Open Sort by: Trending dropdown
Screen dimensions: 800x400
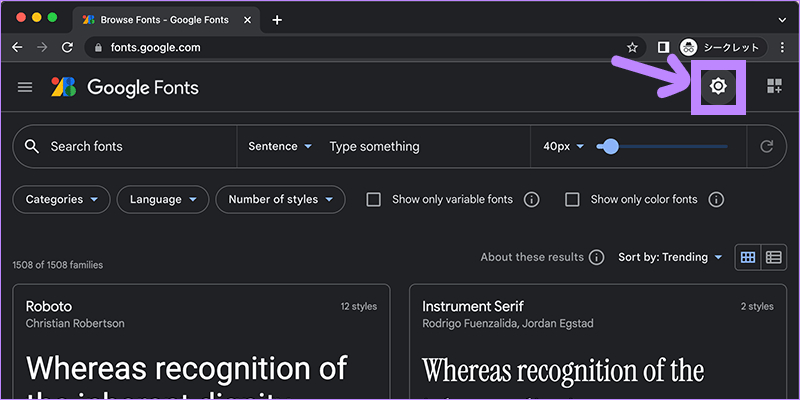point(670,257)
